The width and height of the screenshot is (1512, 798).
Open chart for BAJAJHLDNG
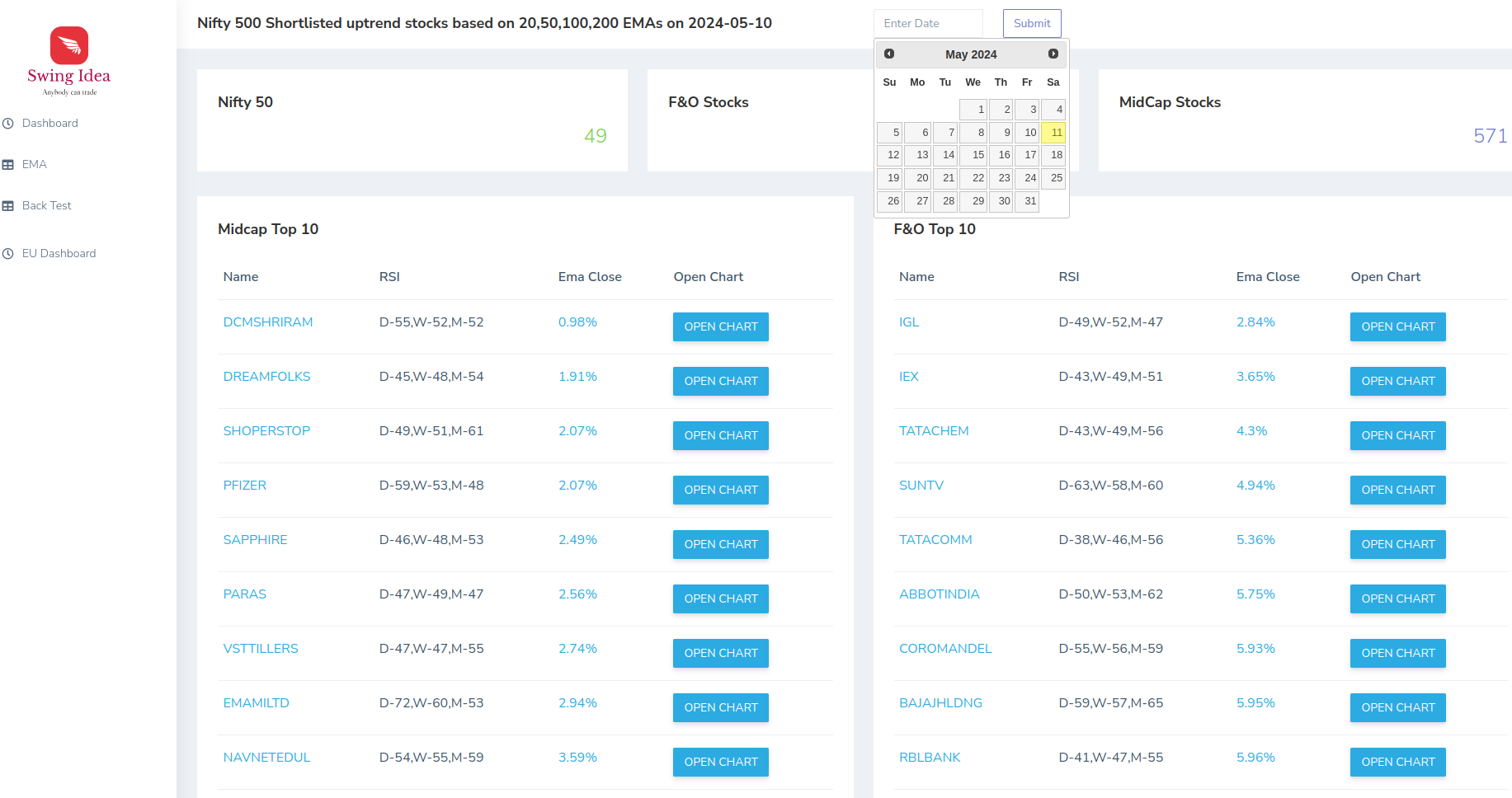1398,707
